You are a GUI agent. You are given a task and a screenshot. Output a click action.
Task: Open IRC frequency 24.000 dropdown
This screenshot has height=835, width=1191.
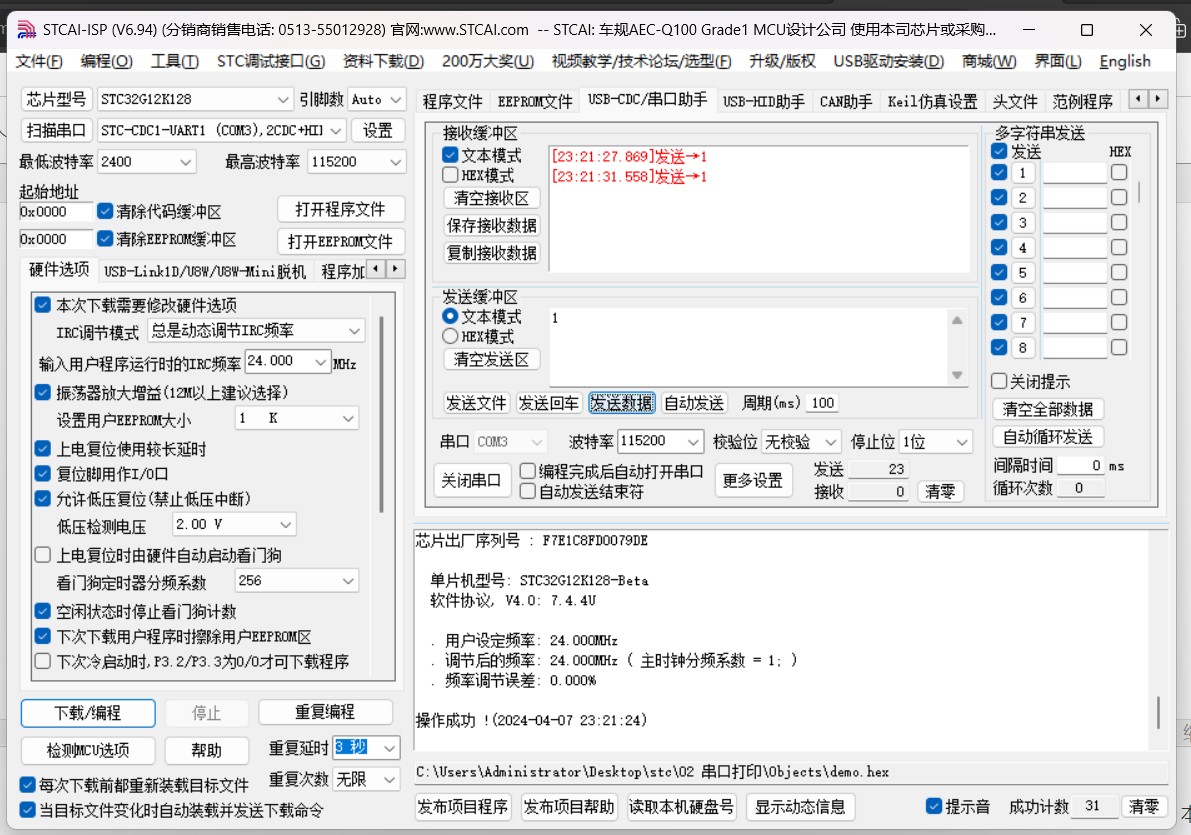288,362
